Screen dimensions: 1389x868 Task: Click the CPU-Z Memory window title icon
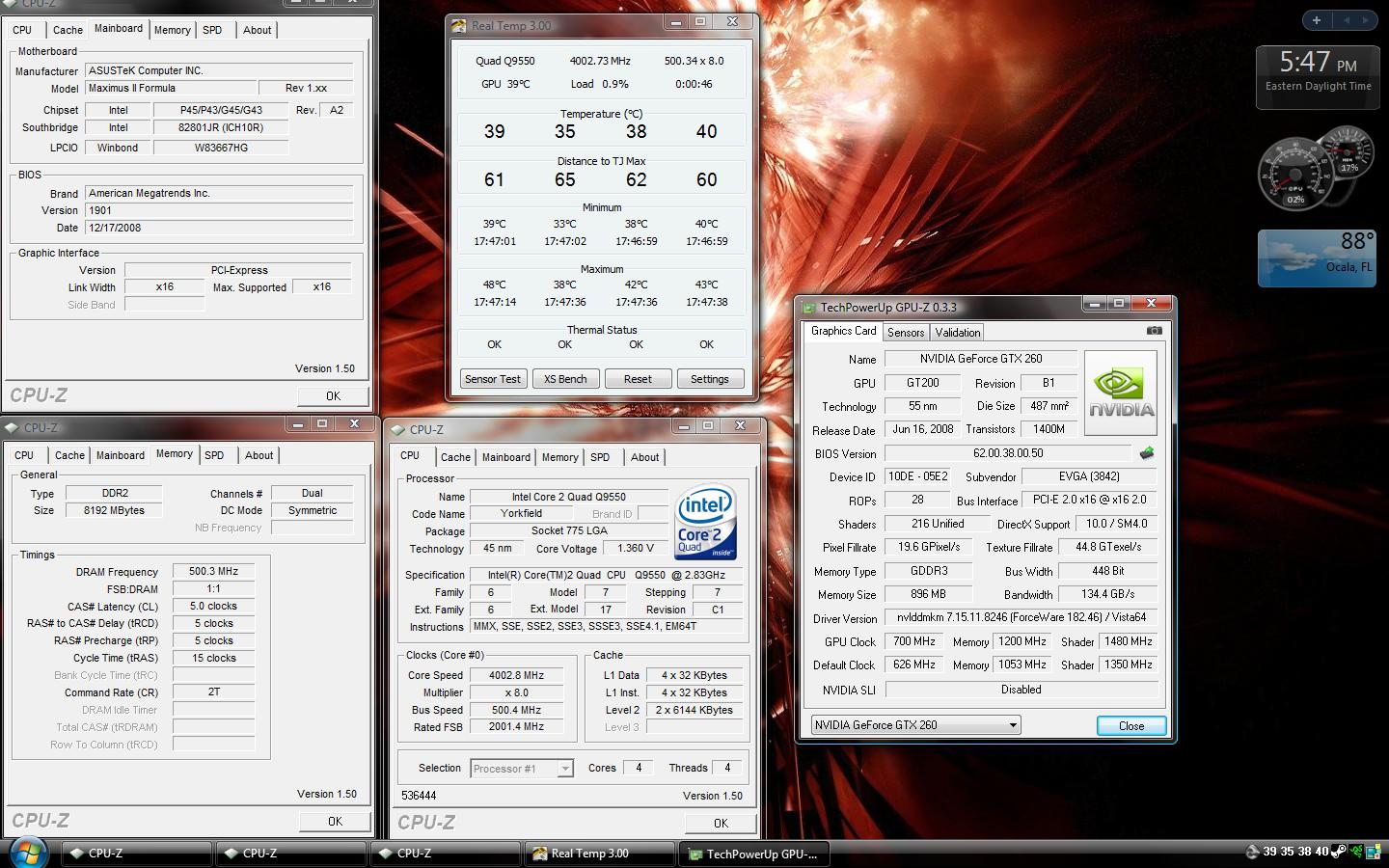[x=13, y=427]
